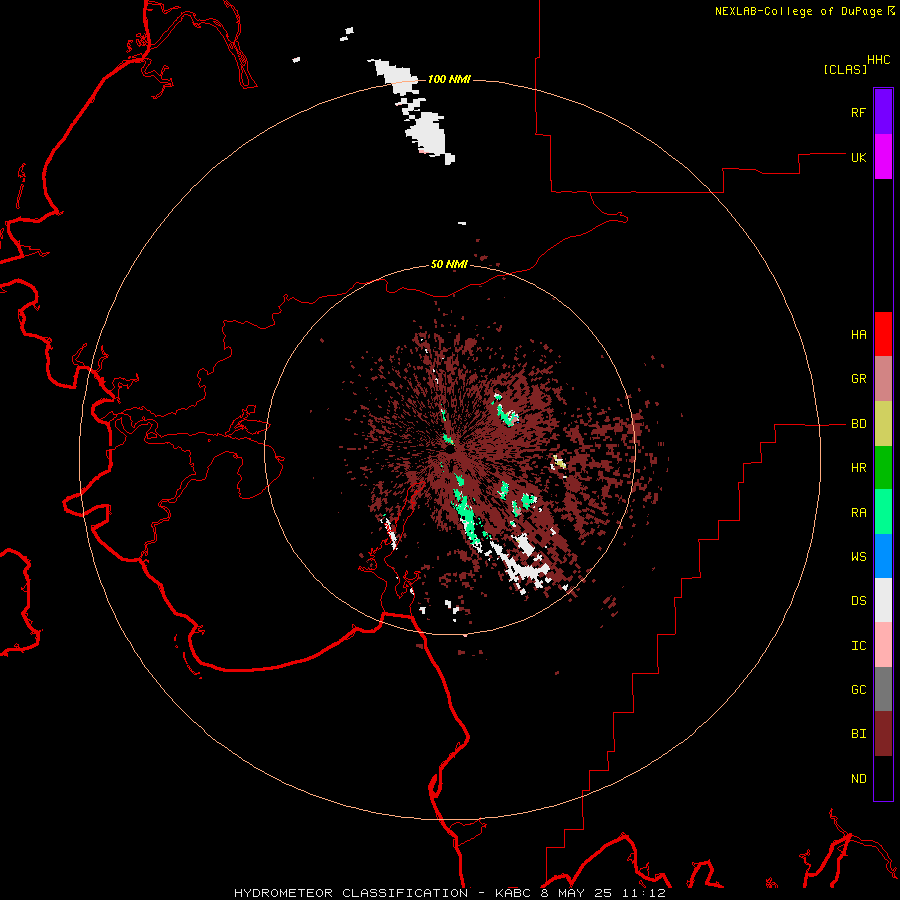Click the HHC product code label
This screenshot has width=900, height=900.
878,60
